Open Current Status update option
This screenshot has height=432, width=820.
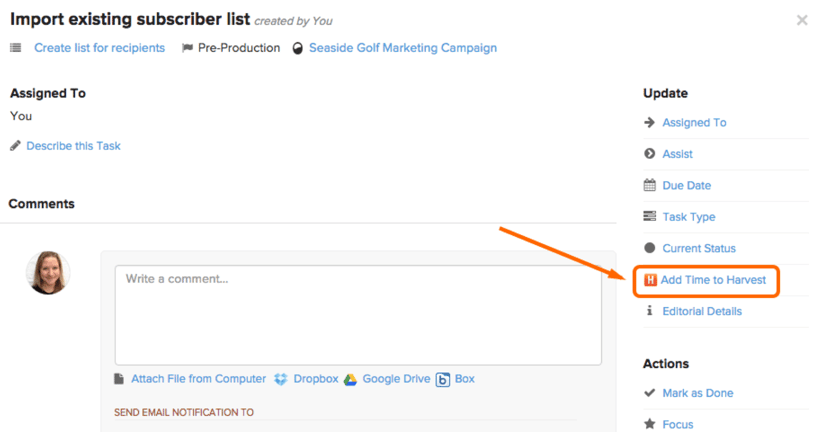click(698, 248)
